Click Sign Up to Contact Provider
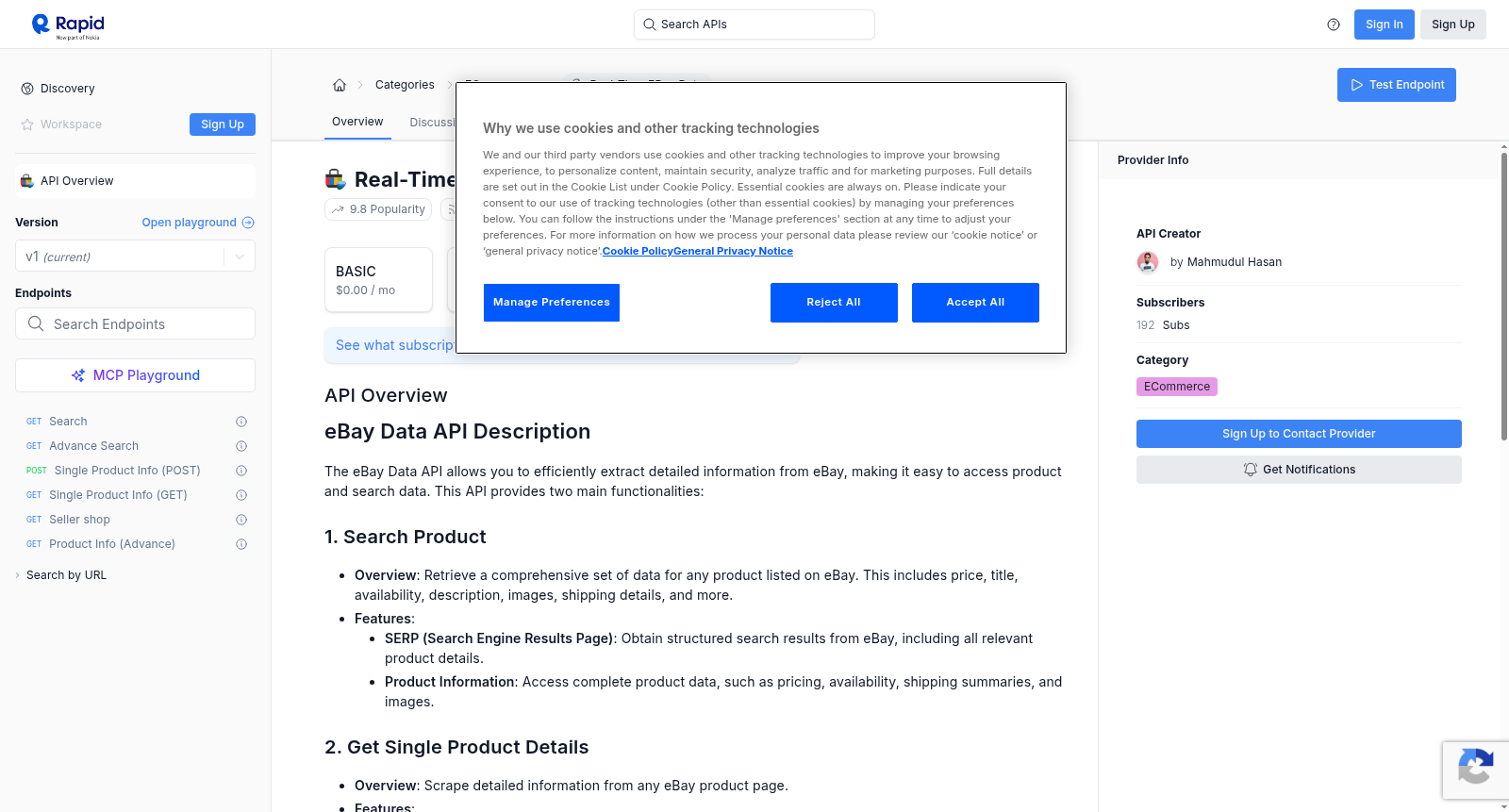 1299,434
